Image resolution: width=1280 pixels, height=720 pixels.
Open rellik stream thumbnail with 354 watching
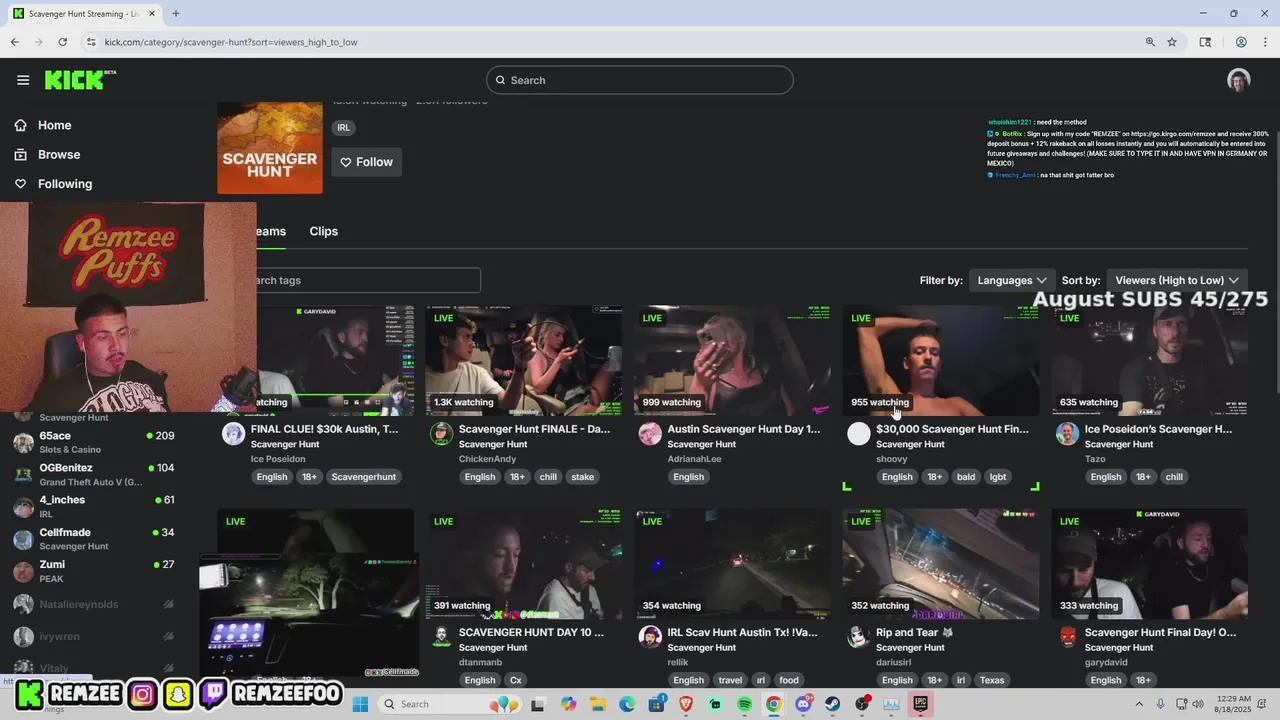click(x=732, y=564)
